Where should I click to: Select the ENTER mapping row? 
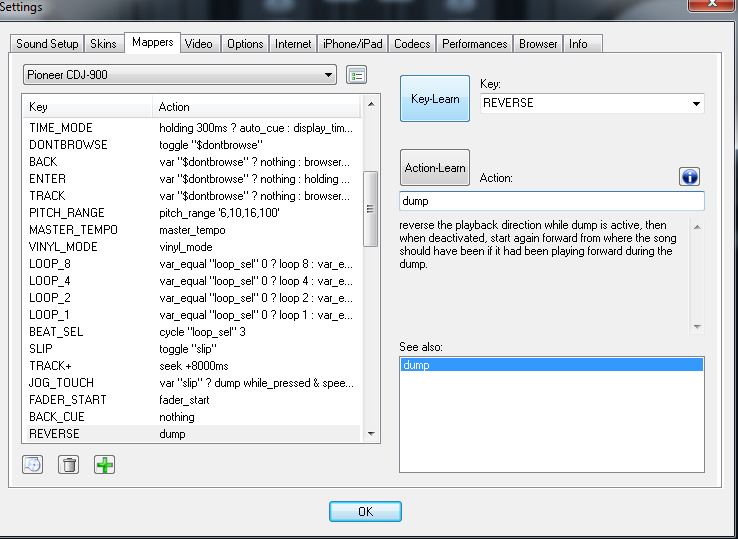(x=191, y=178)
